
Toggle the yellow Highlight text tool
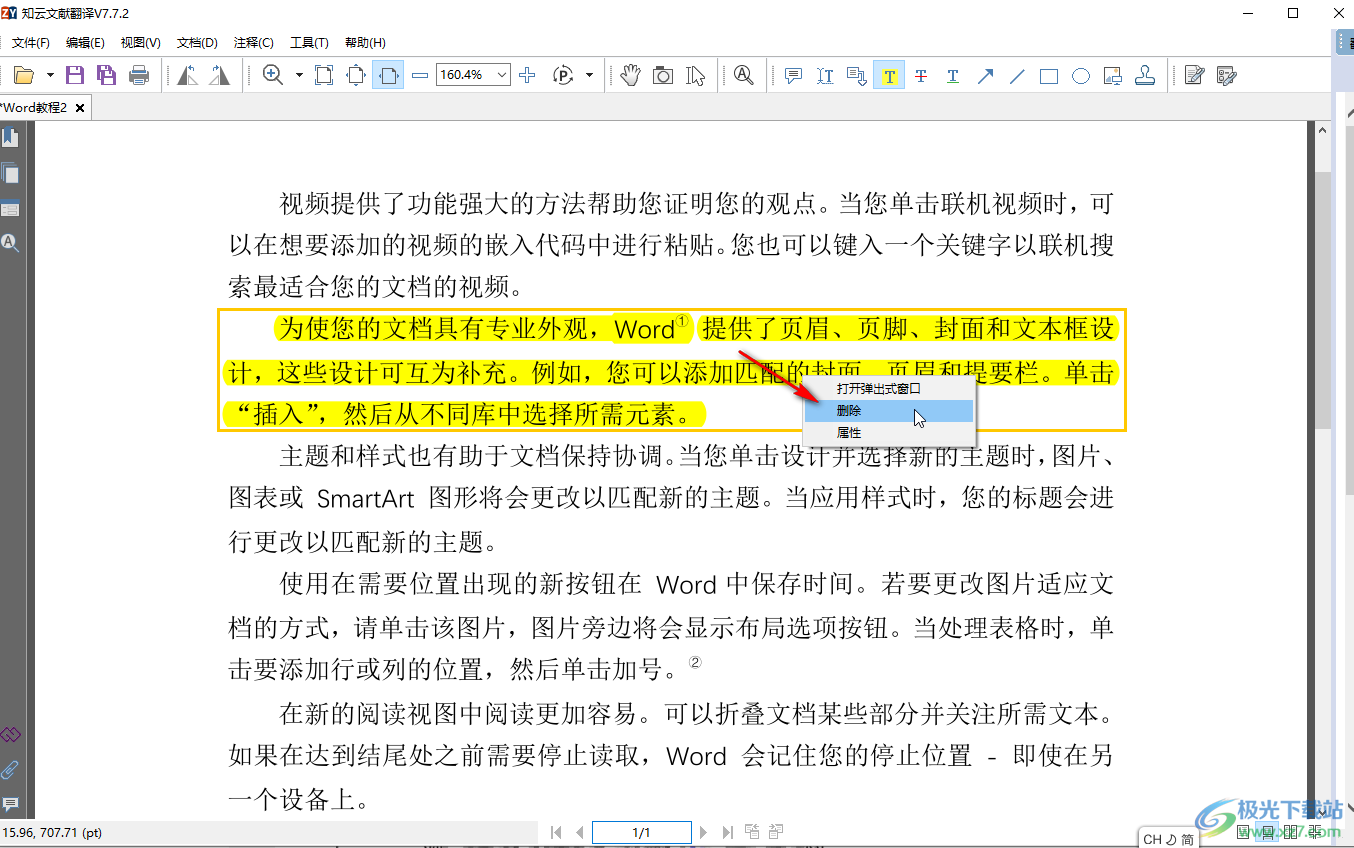click(889, 75)
